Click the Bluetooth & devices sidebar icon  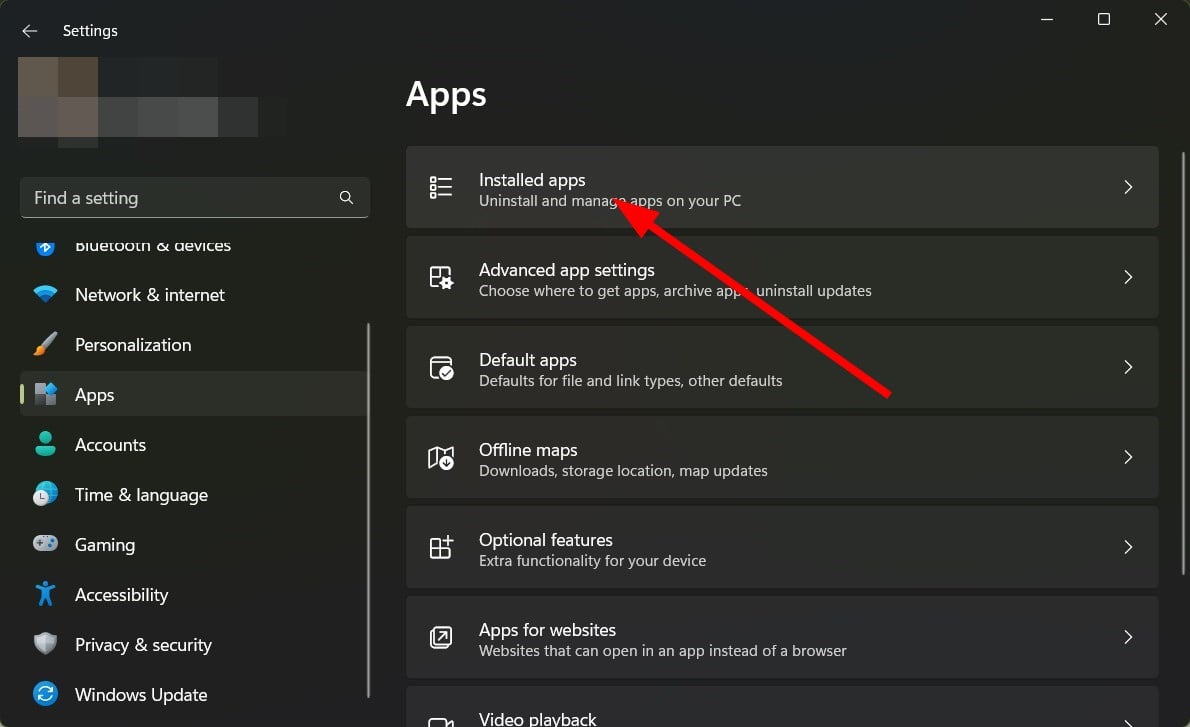pyautogui.click(x=45, y=245)
